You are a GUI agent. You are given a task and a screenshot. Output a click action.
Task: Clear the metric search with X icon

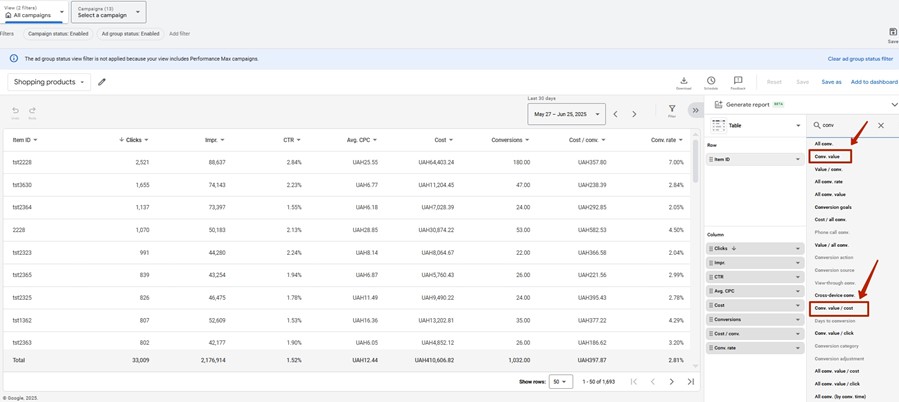881,126
